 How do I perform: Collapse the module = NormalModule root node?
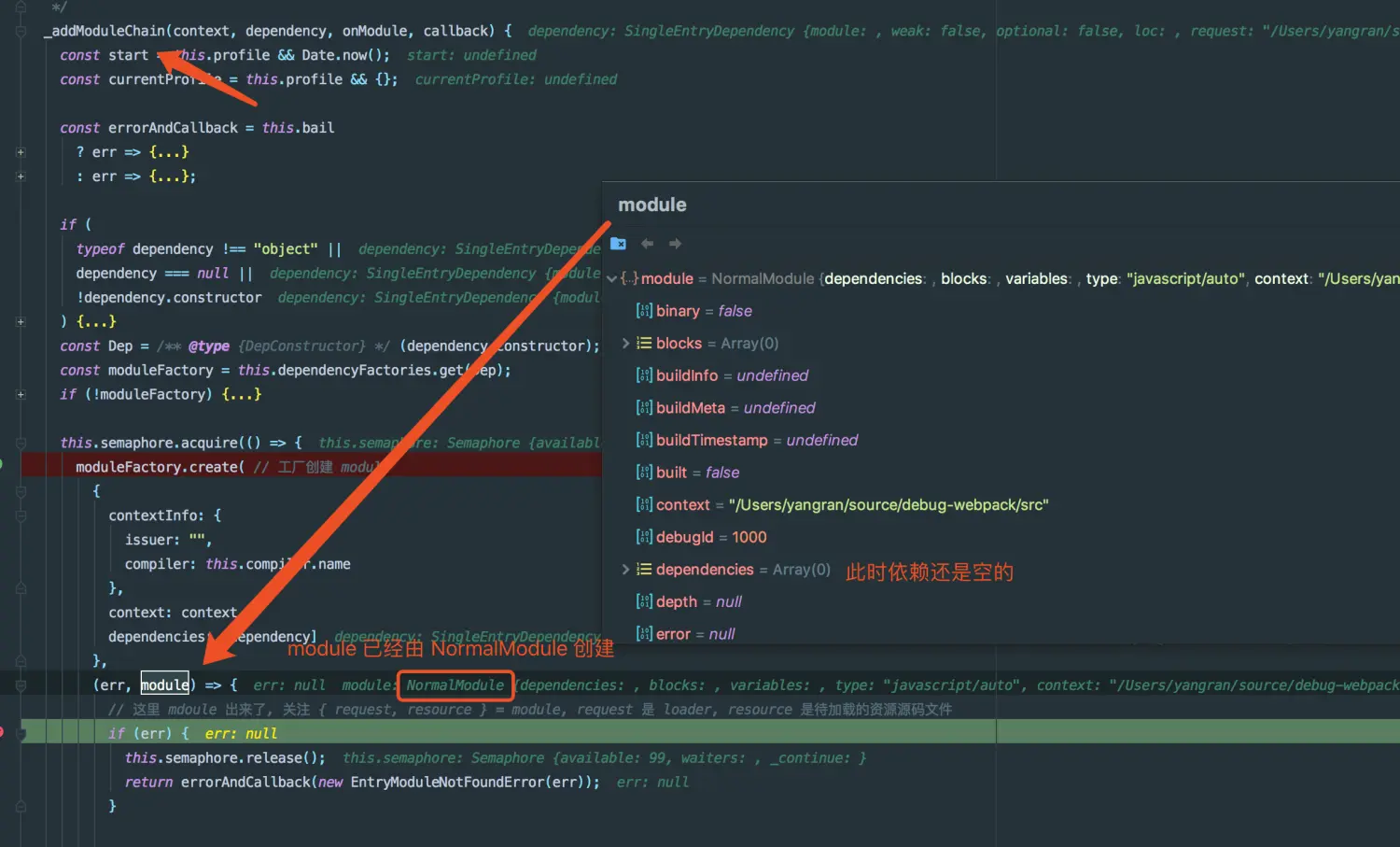pyautogui.click(x=611, y=279)
